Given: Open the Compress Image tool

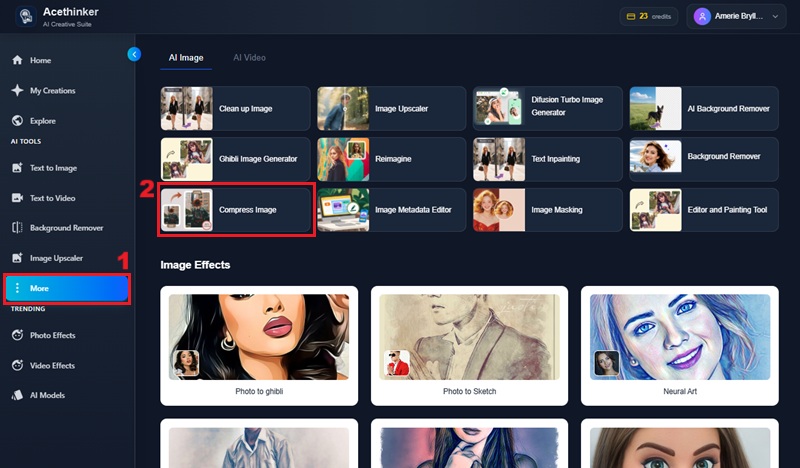Looking at the screenshot, I should pyautogui.click(x=237, y=210).
